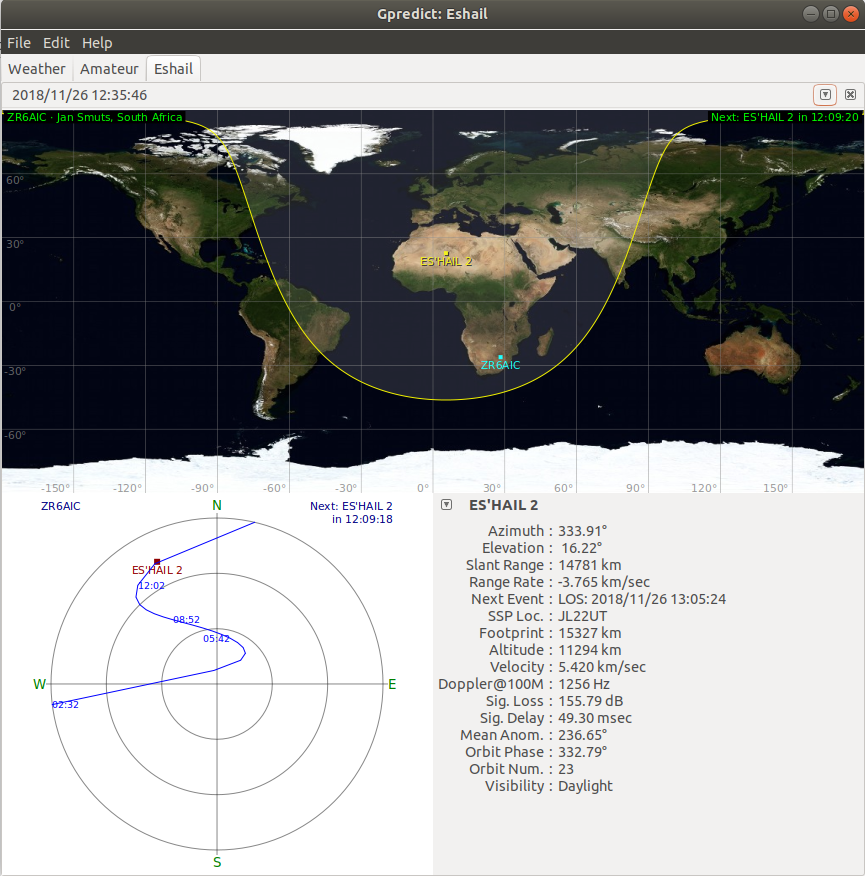The image size is (865, 876).
Task: Click the 12:02 marker on the polar track
Action: [150, 585]
